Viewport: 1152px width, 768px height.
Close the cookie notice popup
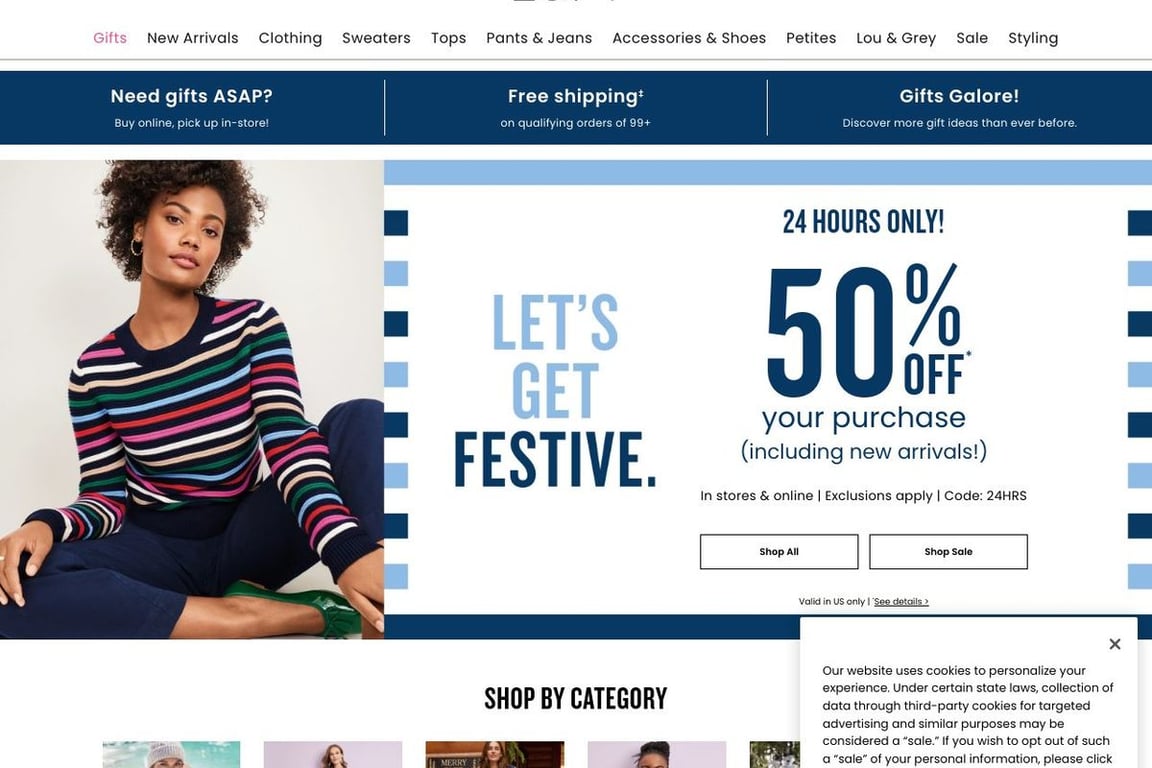click(1115, 644)
